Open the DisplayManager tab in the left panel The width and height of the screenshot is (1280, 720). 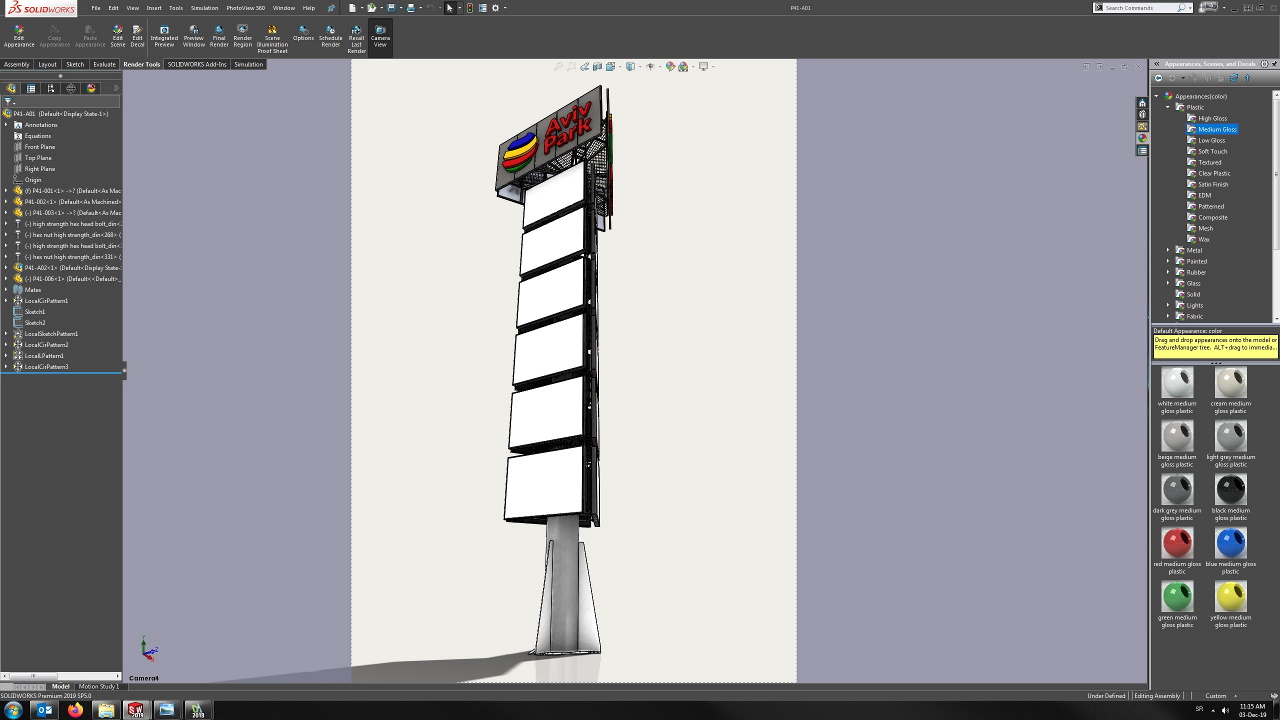click(x=91, y=88)
